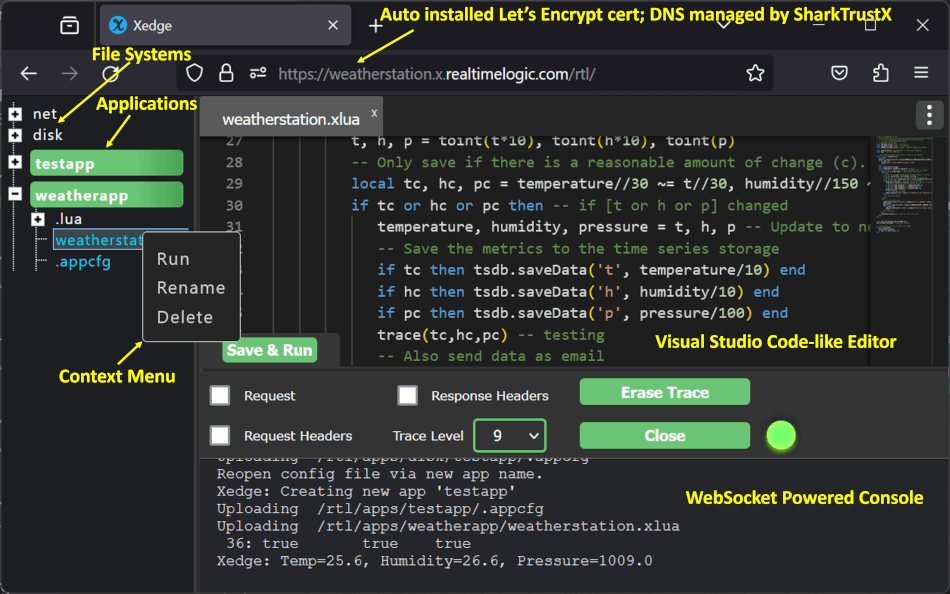950x594 pixels.
Task: Enable the Response Headers checkbox
Action: pos(408,395)
